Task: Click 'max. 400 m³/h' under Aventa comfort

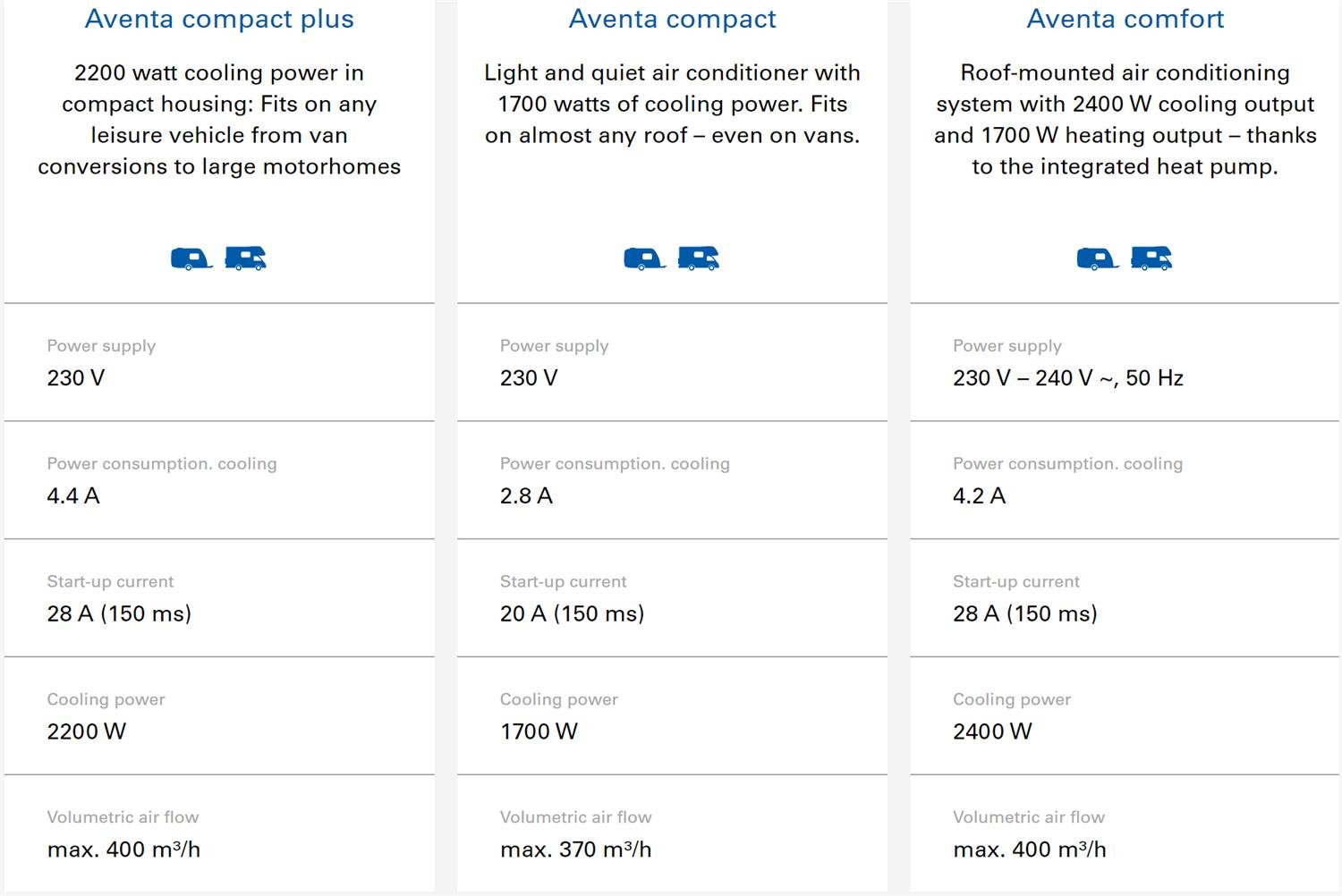Action: 1030,850
